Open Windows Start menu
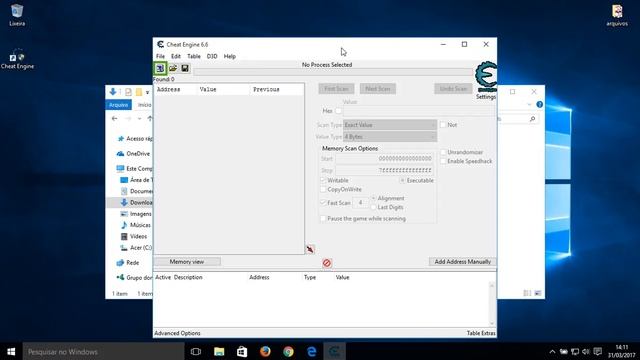Image resolution: width=640 pixels, height=360 pixels. point(11,351)
